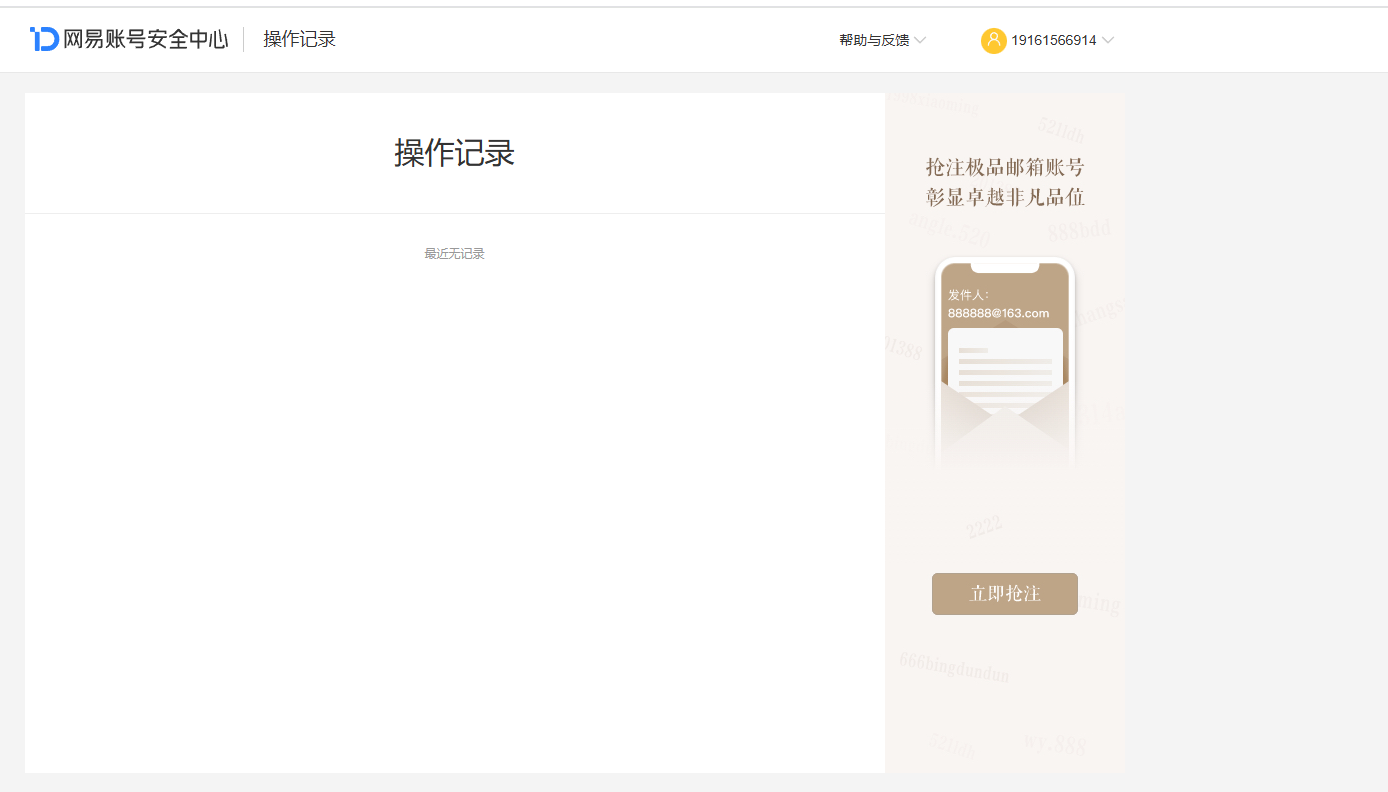
Task: Click the phone mailbox ad image
Action: coord(1005,365)
